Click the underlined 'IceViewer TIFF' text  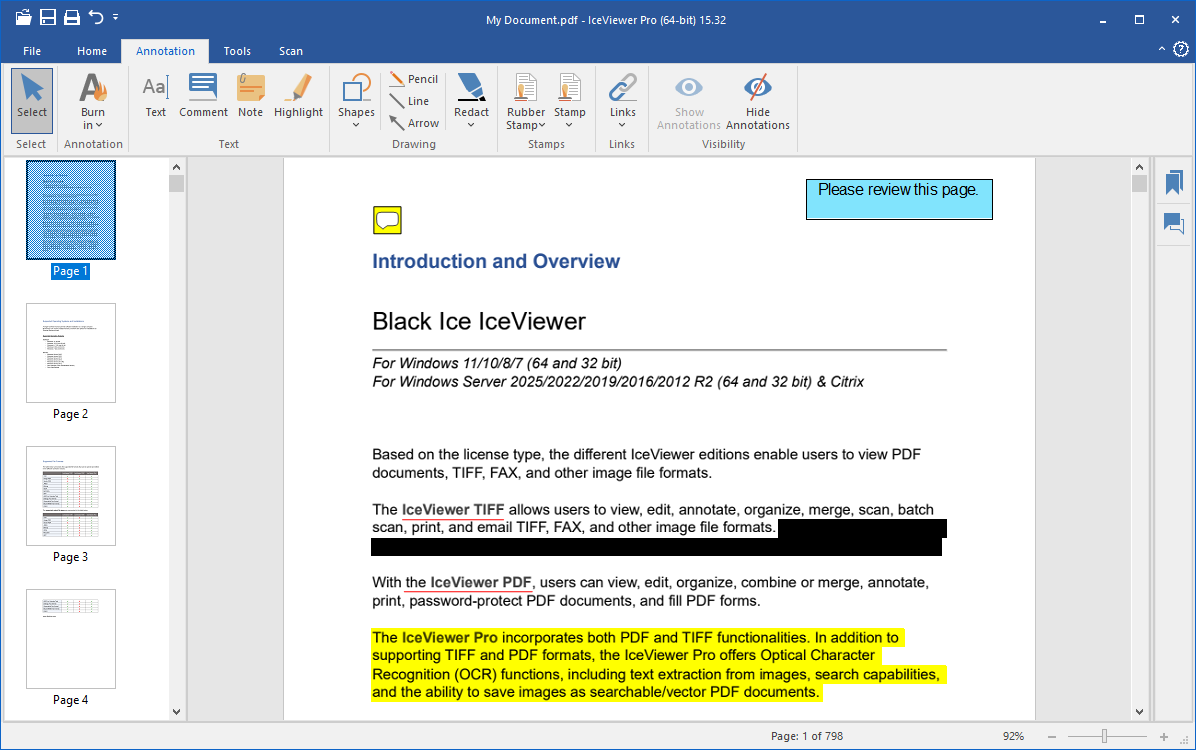[x=453, y=510]
